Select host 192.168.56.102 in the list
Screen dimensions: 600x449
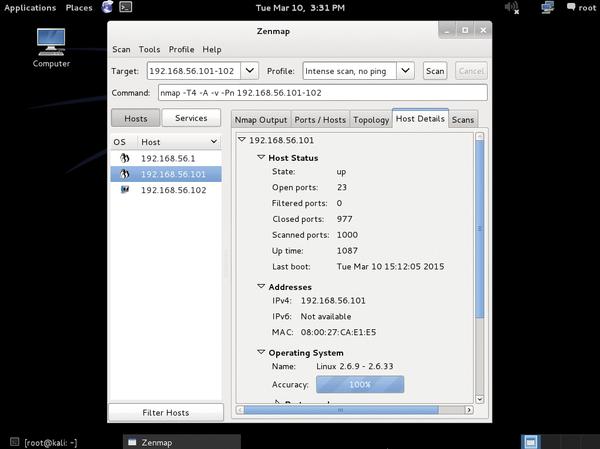point(166,190)
